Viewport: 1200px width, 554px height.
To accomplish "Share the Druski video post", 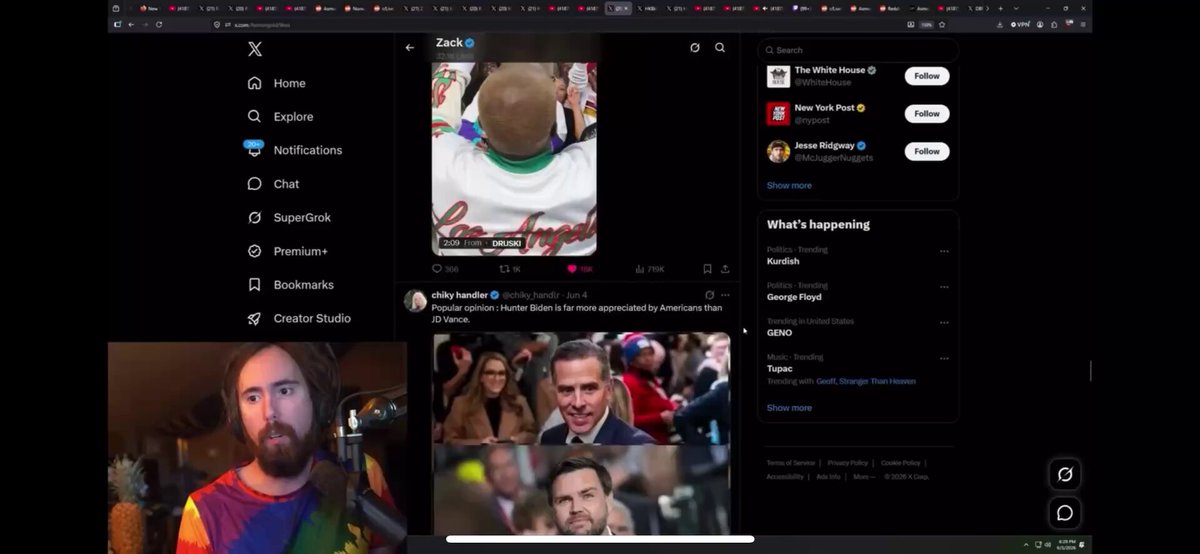I will pyautogui.click(x=725, y=269).
